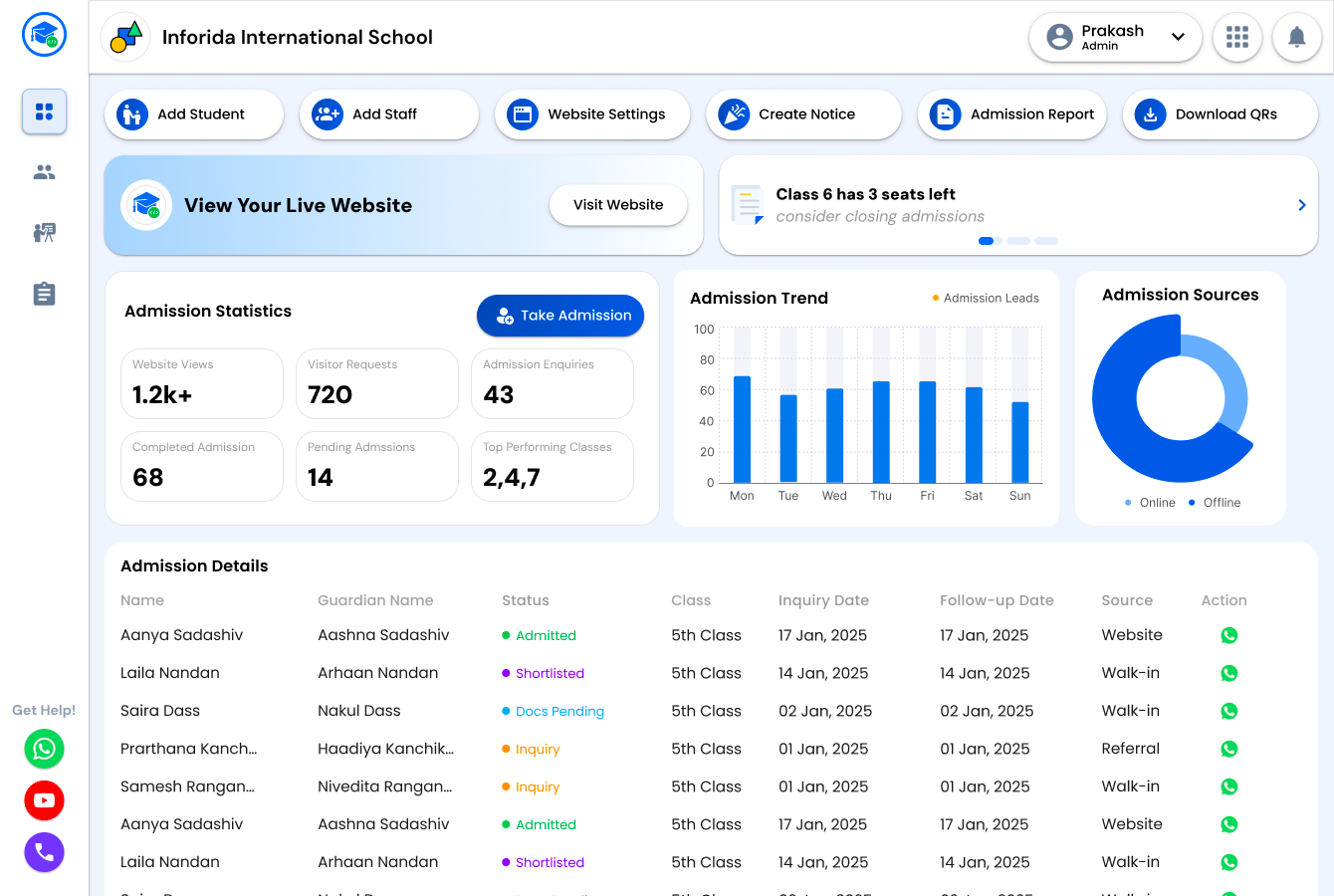Image resolution: width=1334 pixels, height=896 pixels.
Task: Open the students group icon in sidebar
Action: pos(44,172)
